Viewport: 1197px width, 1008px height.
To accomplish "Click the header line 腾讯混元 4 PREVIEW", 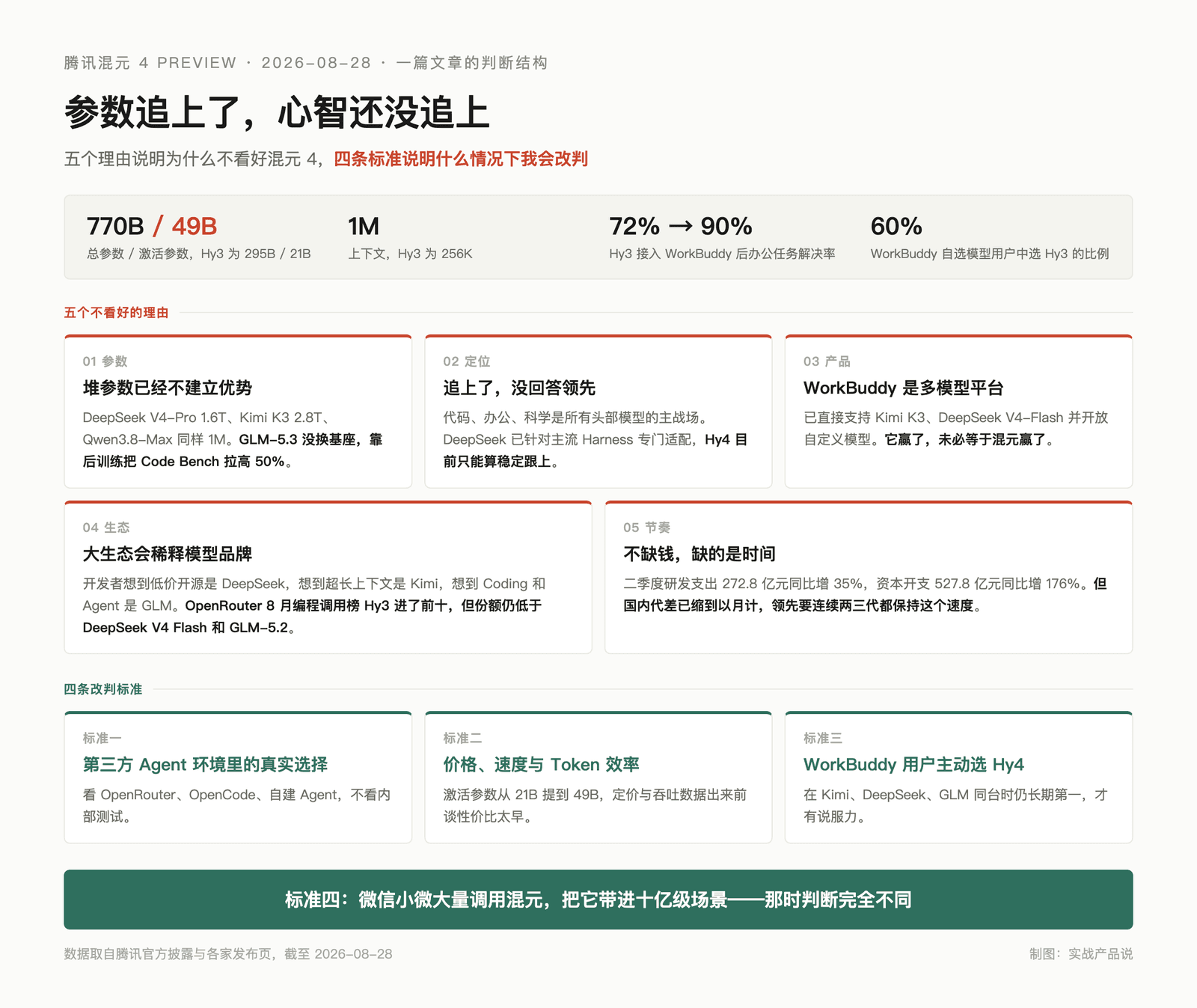I will tap(150, 63).
